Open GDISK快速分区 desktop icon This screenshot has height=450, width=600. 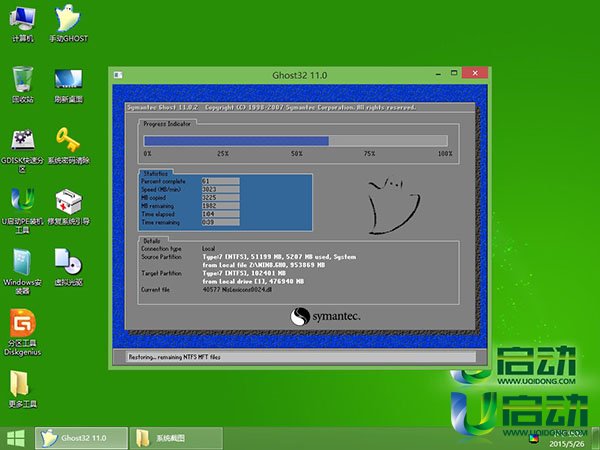[23, 150]
